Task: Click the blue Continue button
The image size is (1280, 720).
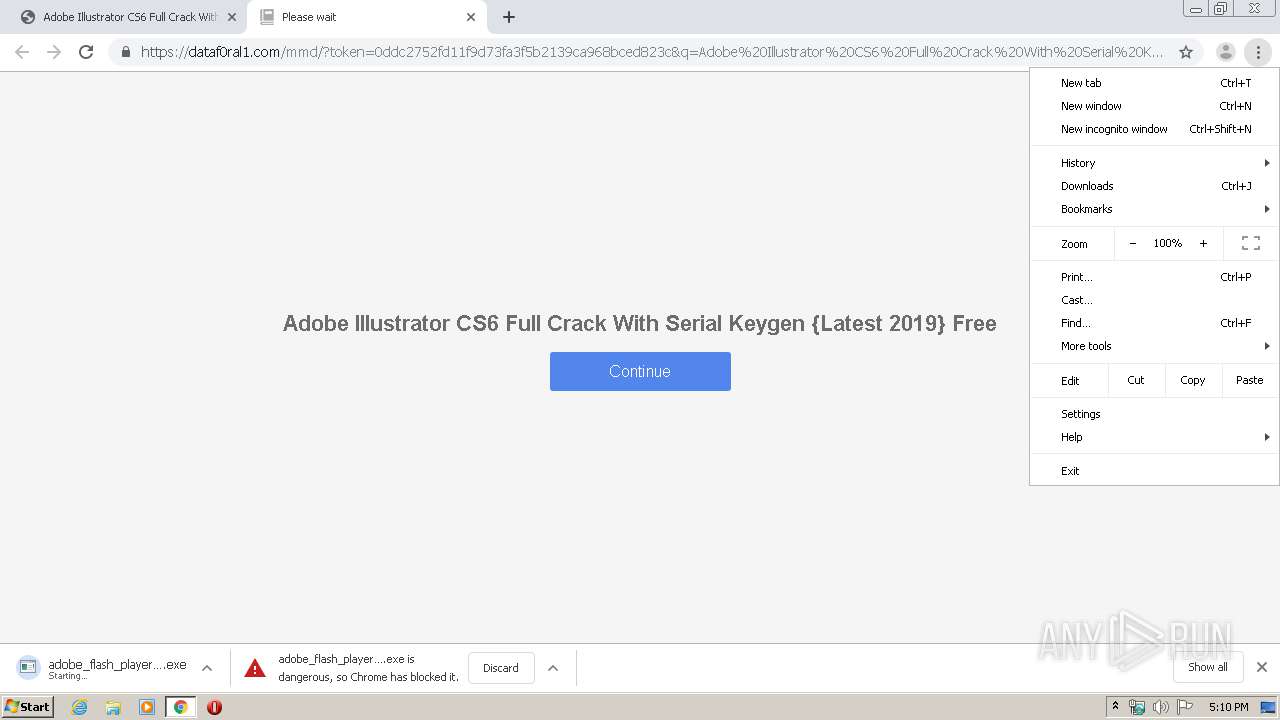Action: pos(640,371)
